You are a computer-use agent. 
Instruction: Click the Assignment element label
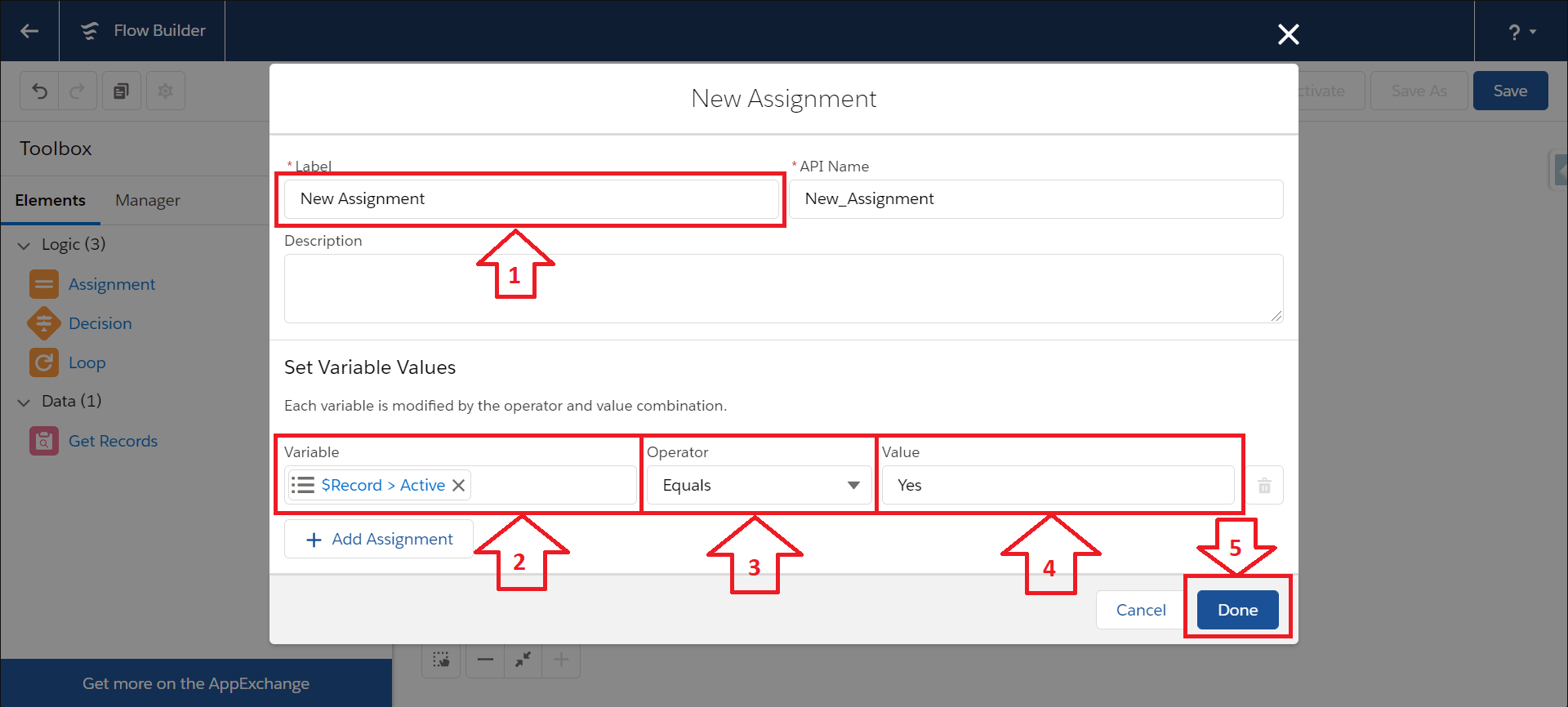(112, 284)
